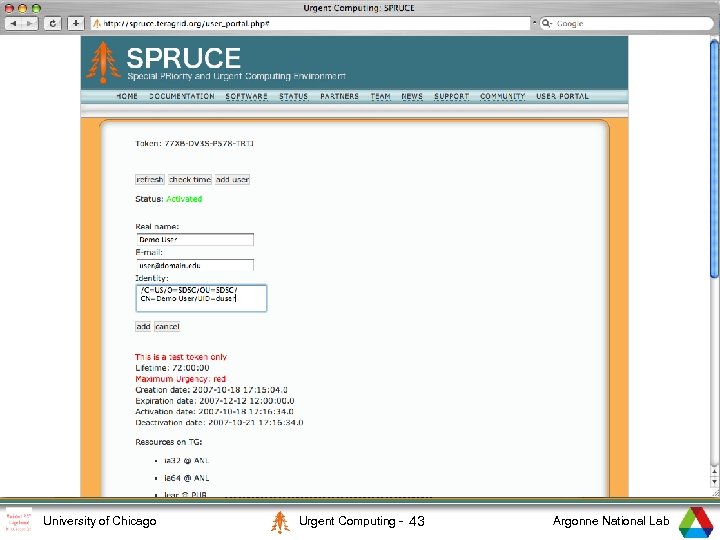The height and width of the screenshot is (540, 720).
Task: Click the site favicon in the address bar
Action: pos(96,23)
